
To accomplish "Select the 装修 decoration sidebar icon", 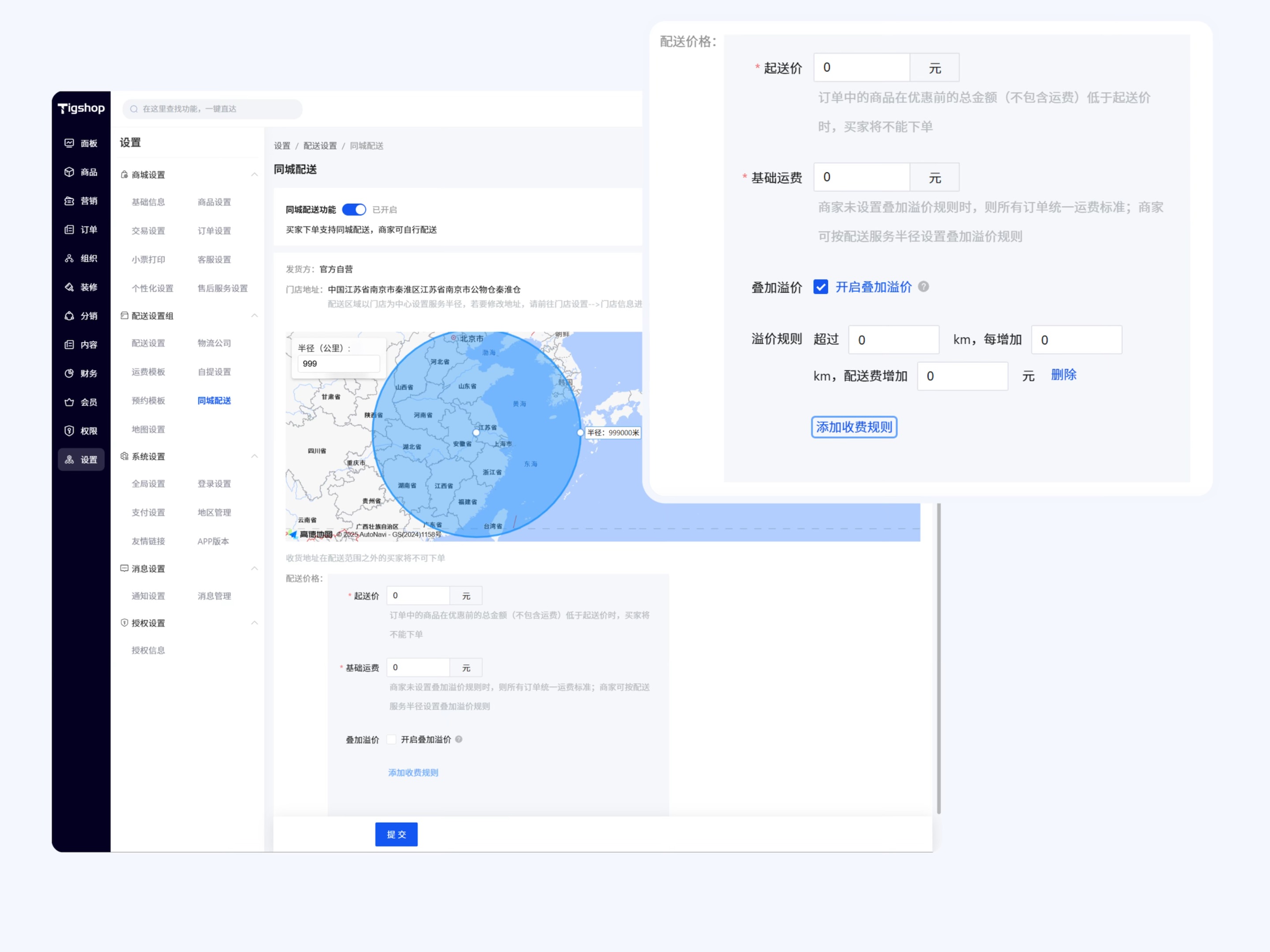I will (70, 286).
